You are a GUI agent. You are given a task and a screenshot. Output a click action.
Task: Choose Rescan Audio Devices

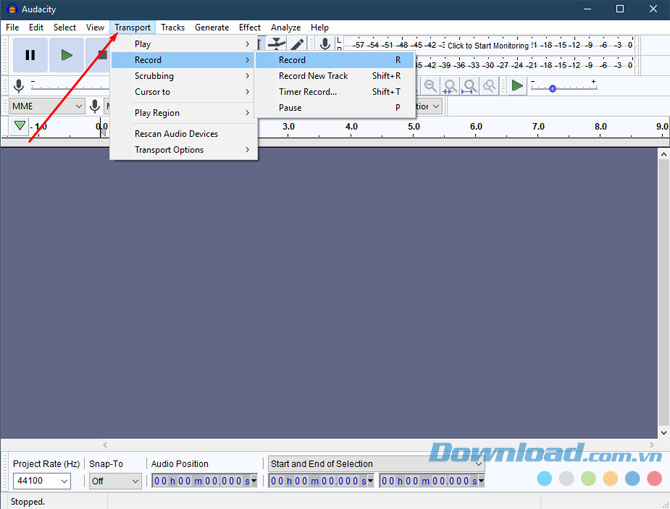184,134
